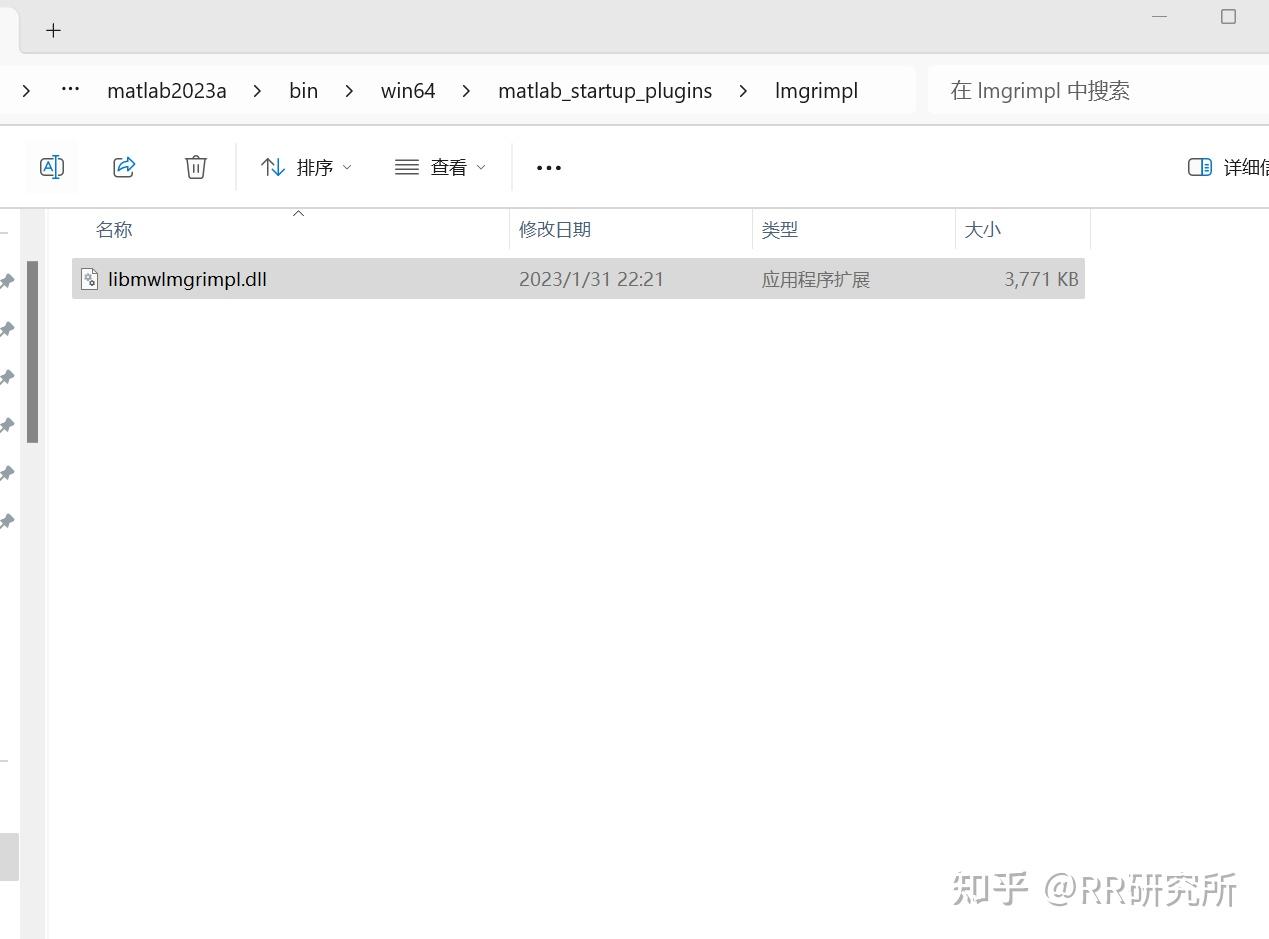
Task: Go to the bin folder via breadcrumb
Action: [303, 90]
